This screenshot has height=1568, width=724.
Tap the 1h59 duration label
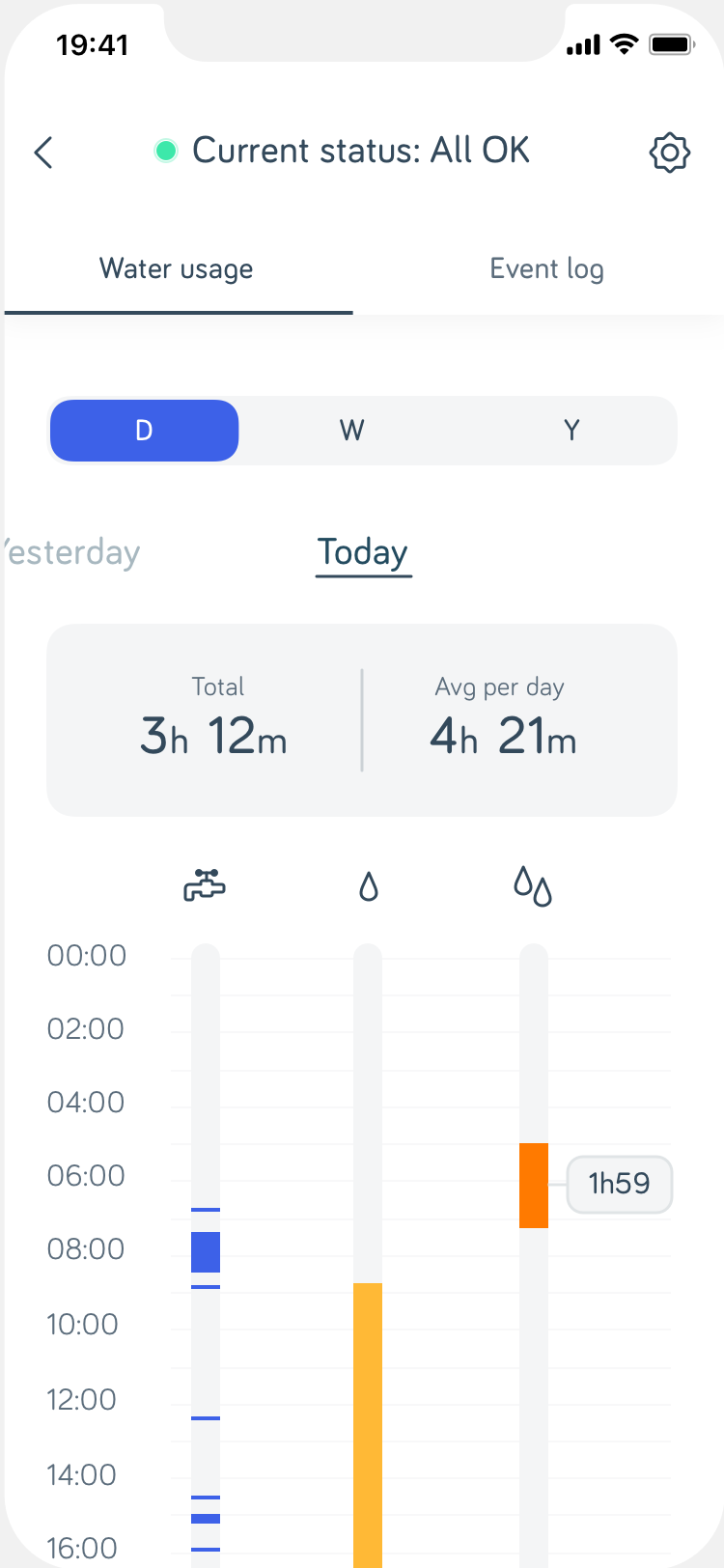click(x=619, y=1184)
